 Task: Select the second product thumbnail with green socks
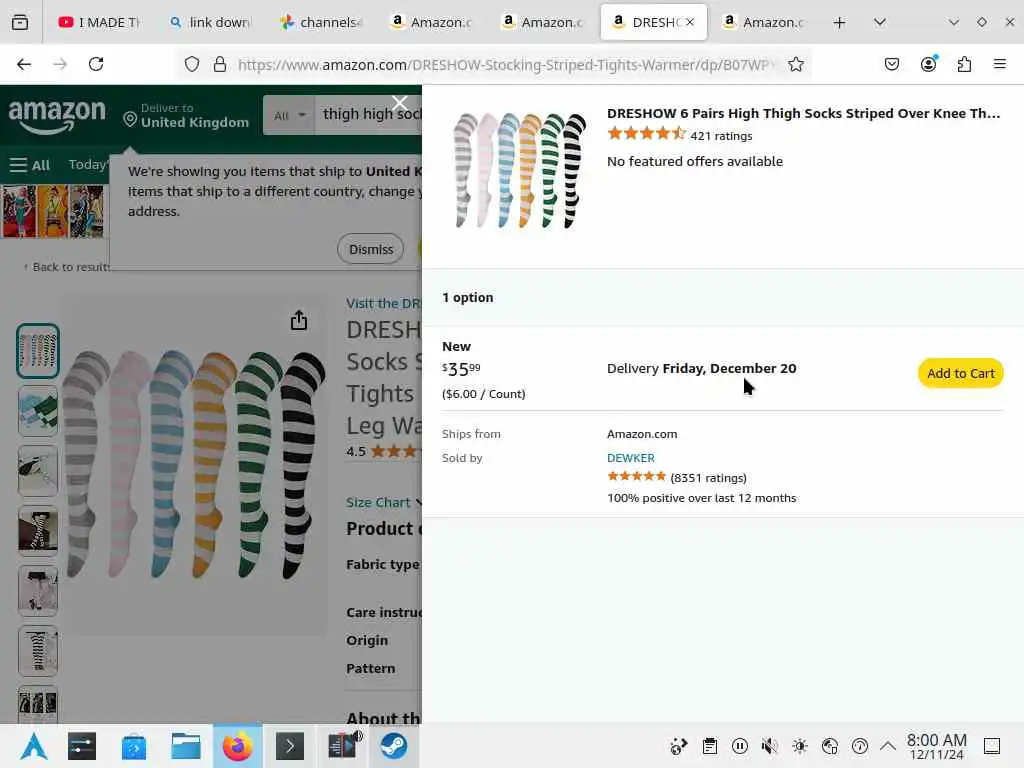click(38, 411)
